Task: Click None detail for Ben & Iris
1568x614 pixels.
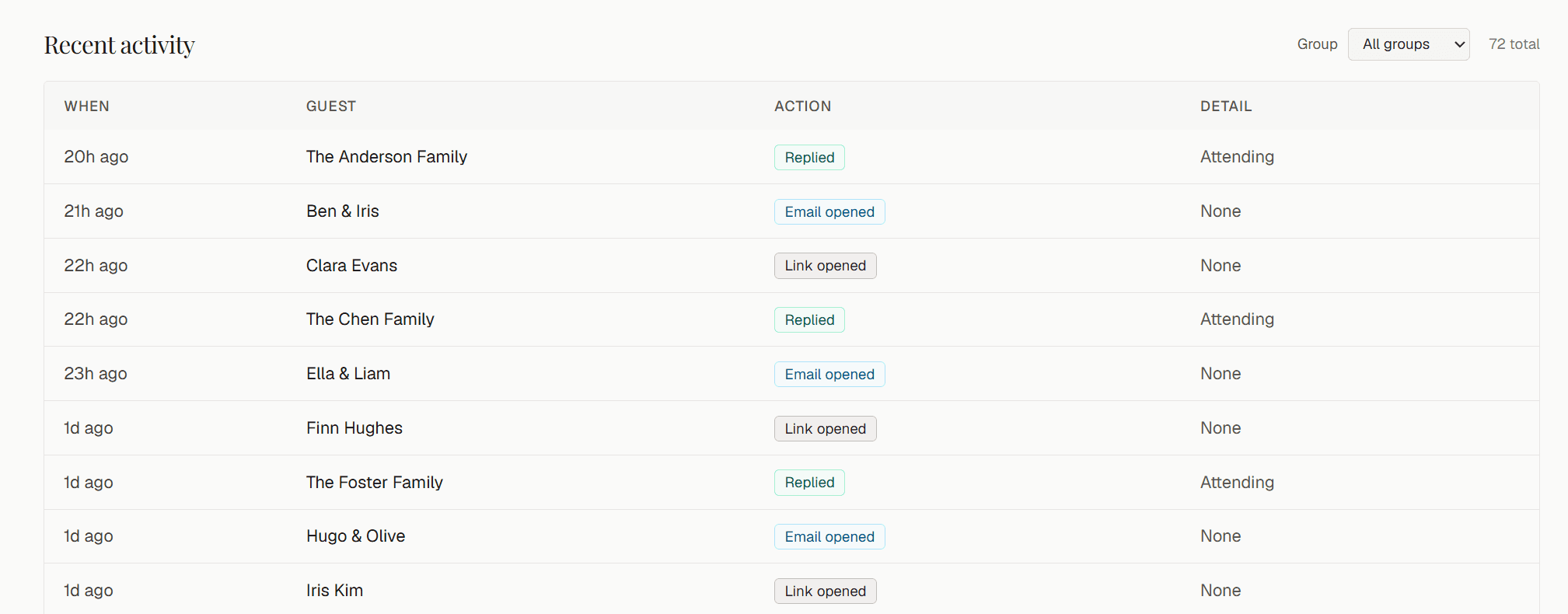Action: [1221, 211]
